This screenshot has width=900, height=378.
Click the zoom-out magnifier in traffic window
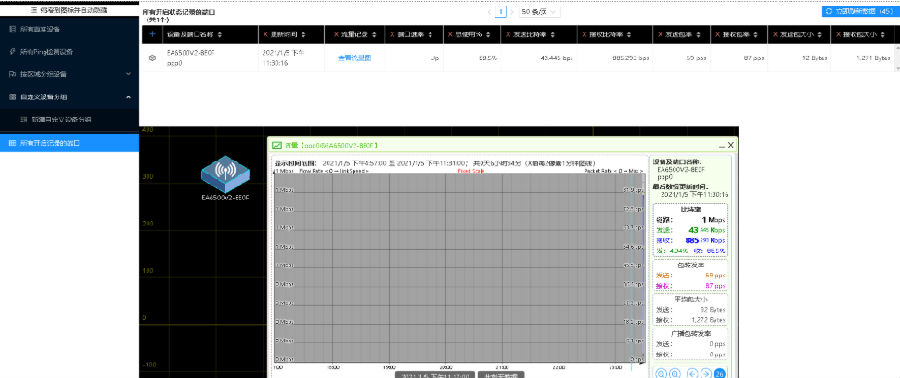(676, 373)
